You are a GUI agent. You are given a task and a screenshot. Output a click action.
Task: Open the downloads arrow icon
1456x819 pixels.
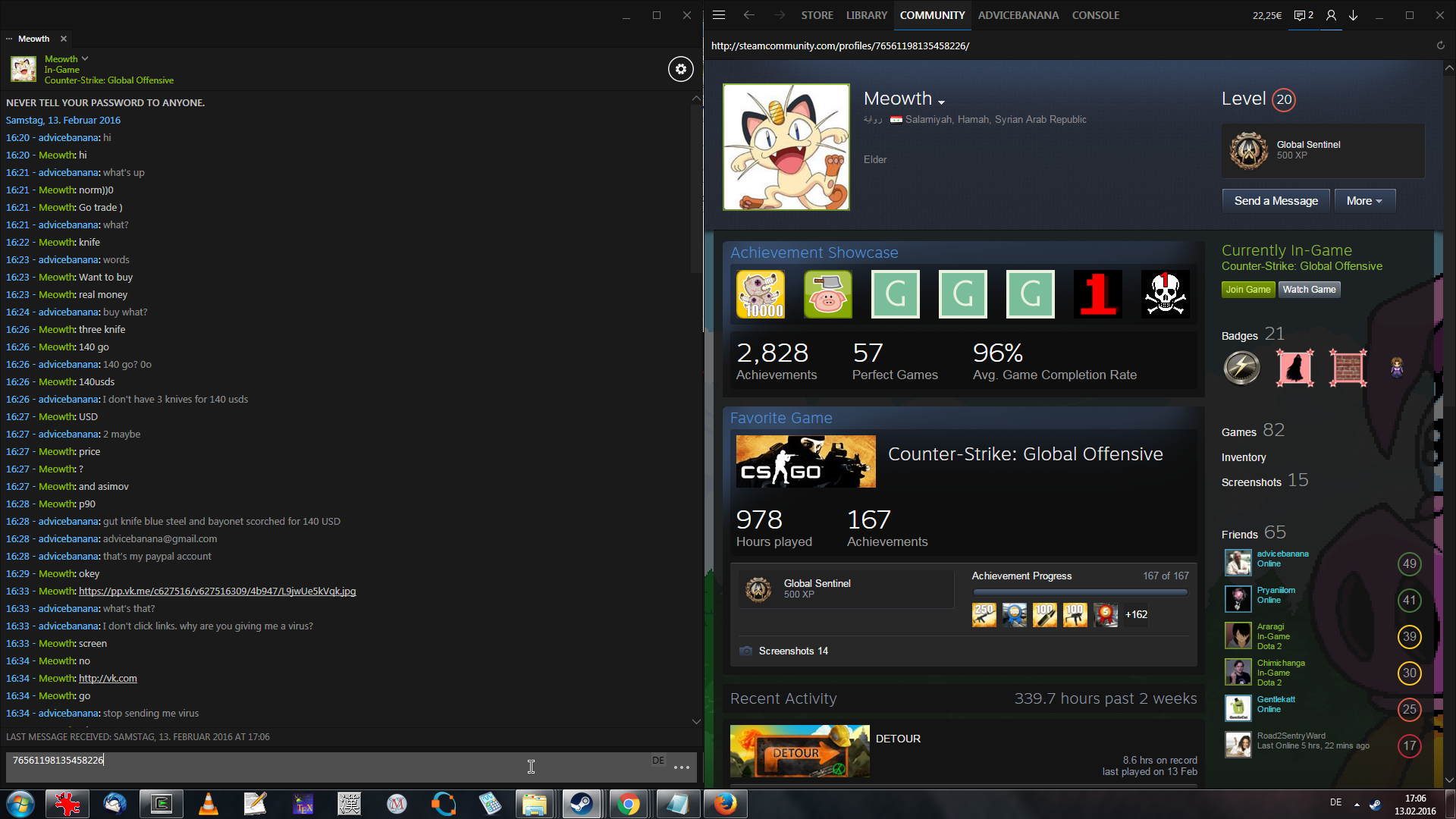click(1354, 15)
